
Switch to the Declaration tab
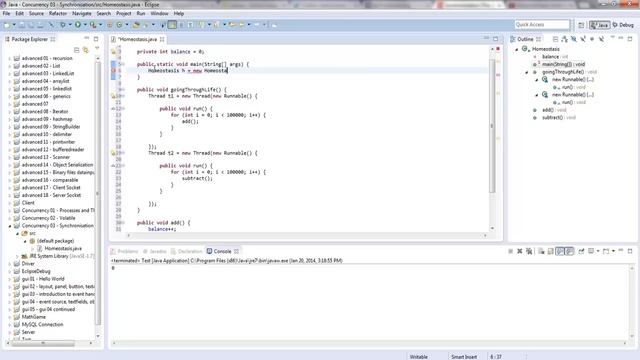187,251
